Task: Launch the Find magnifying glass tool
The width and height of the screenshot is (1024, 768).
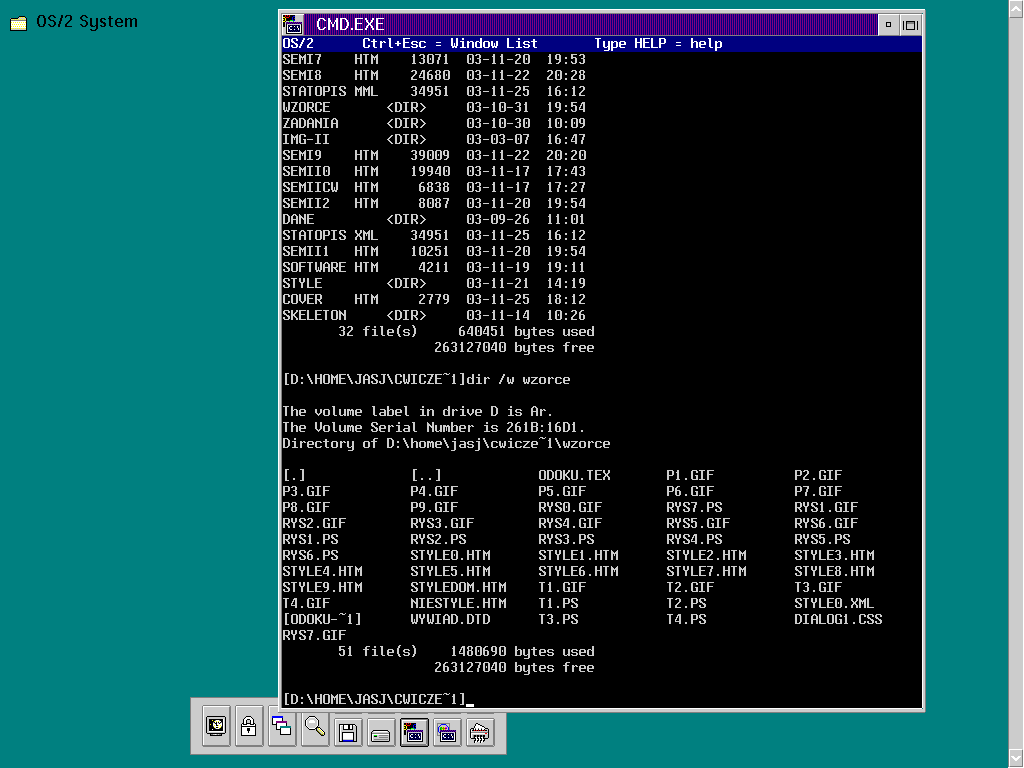Action: [x=315, y=726]
